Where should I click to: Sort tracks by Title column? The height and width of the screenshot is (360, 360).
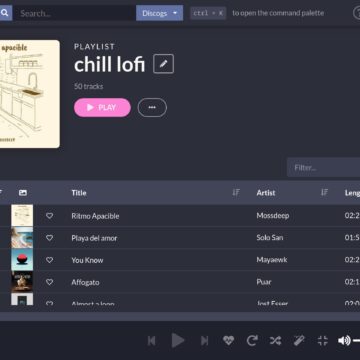click(236, 192)
